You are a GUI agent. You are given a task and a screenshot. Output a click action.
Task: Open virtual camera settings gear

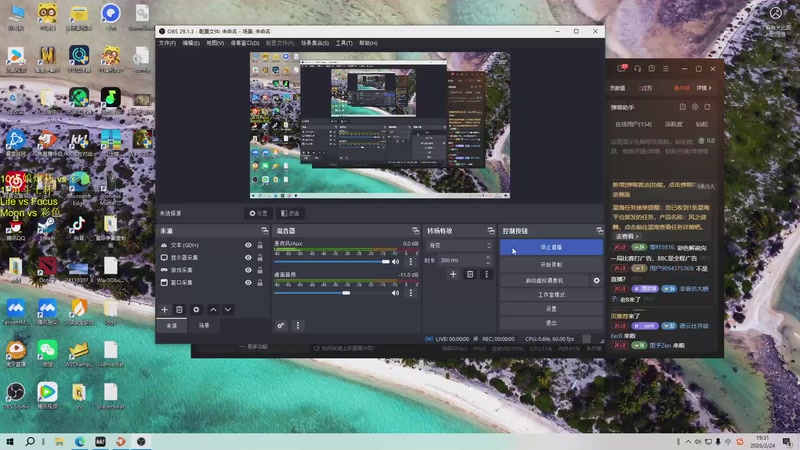pyautogui.click(x=596, y=281)
